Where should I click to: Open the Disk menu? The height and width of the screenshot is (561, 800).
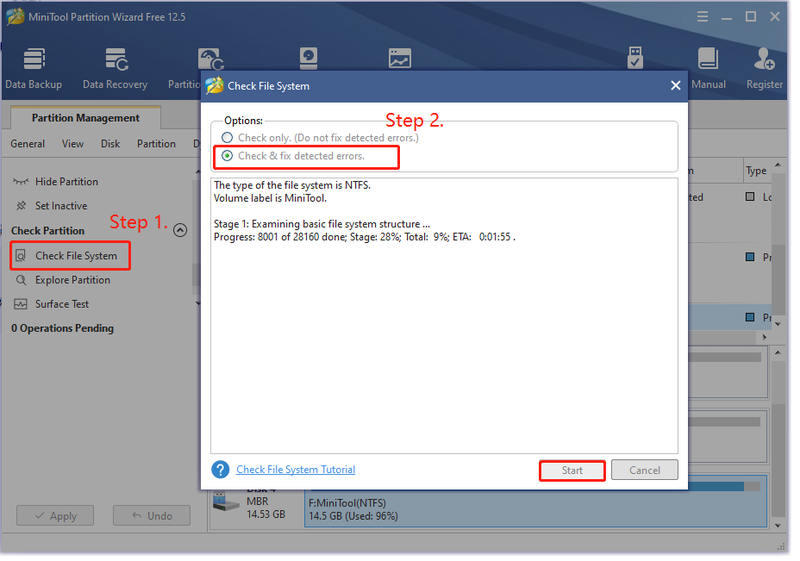pyautogui.click(x=110, y=144)
